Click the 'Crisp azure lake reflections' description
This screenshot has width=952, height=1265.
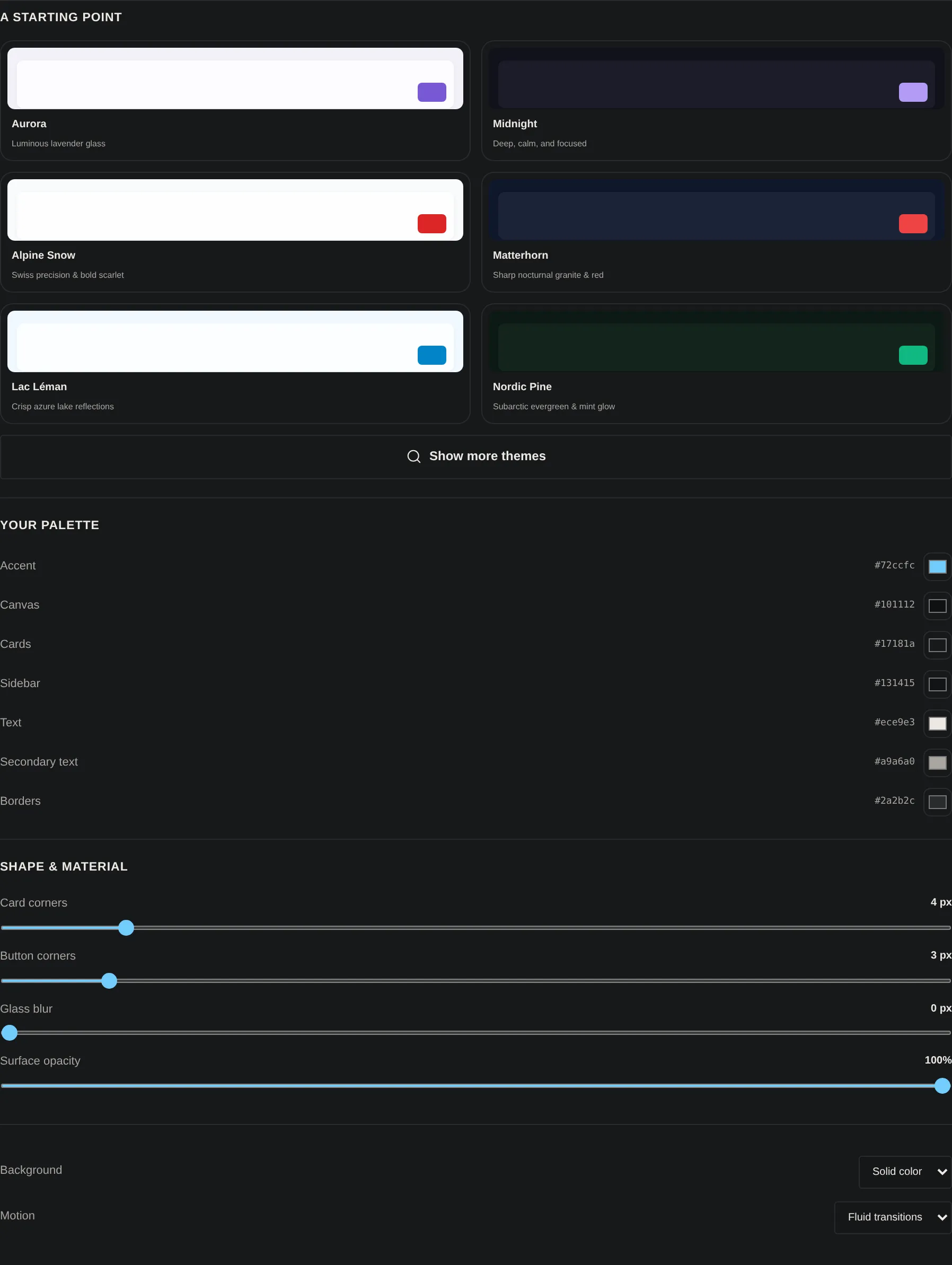pyautogui.click(x=63, y=407)
